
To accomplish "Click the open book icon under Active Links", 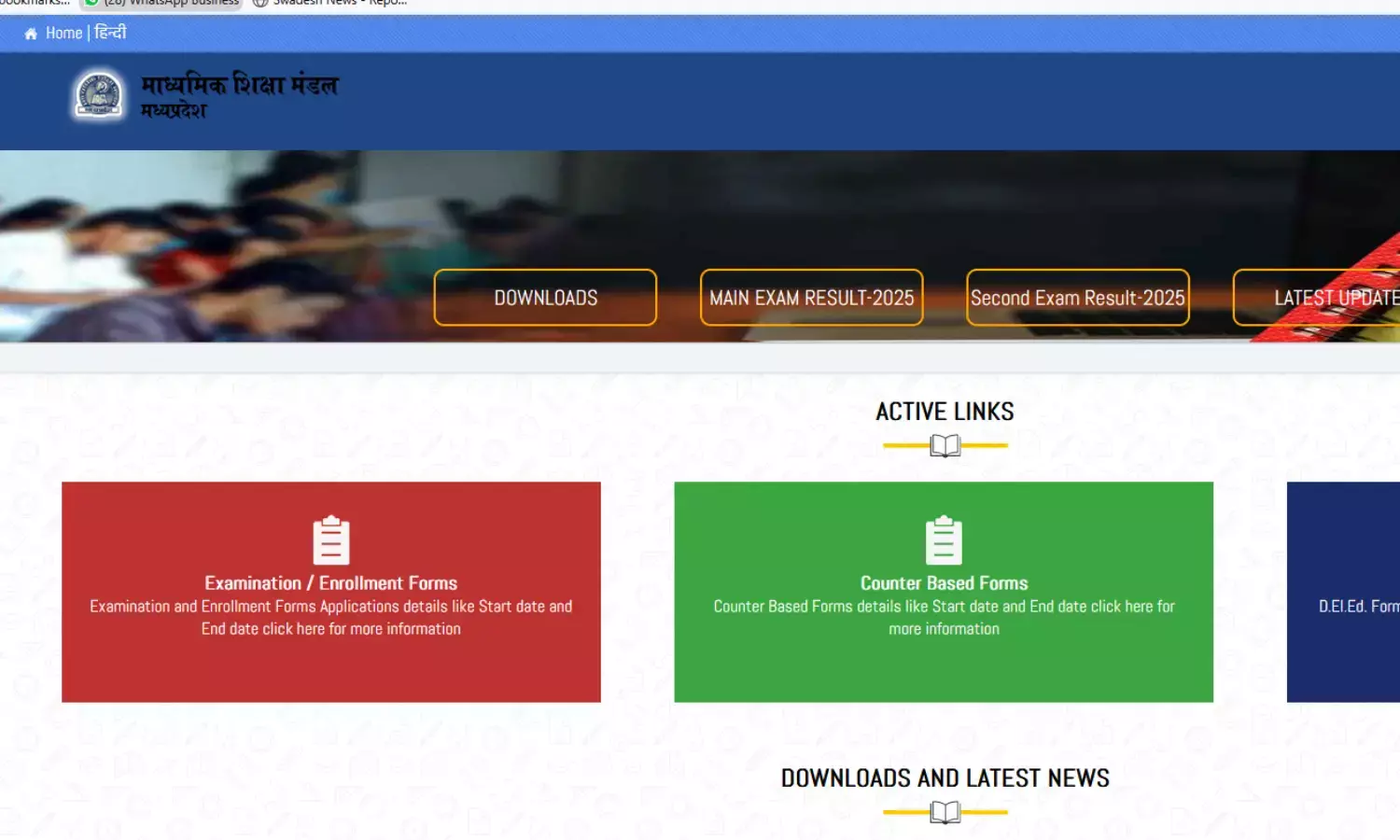I will [945, 446].
